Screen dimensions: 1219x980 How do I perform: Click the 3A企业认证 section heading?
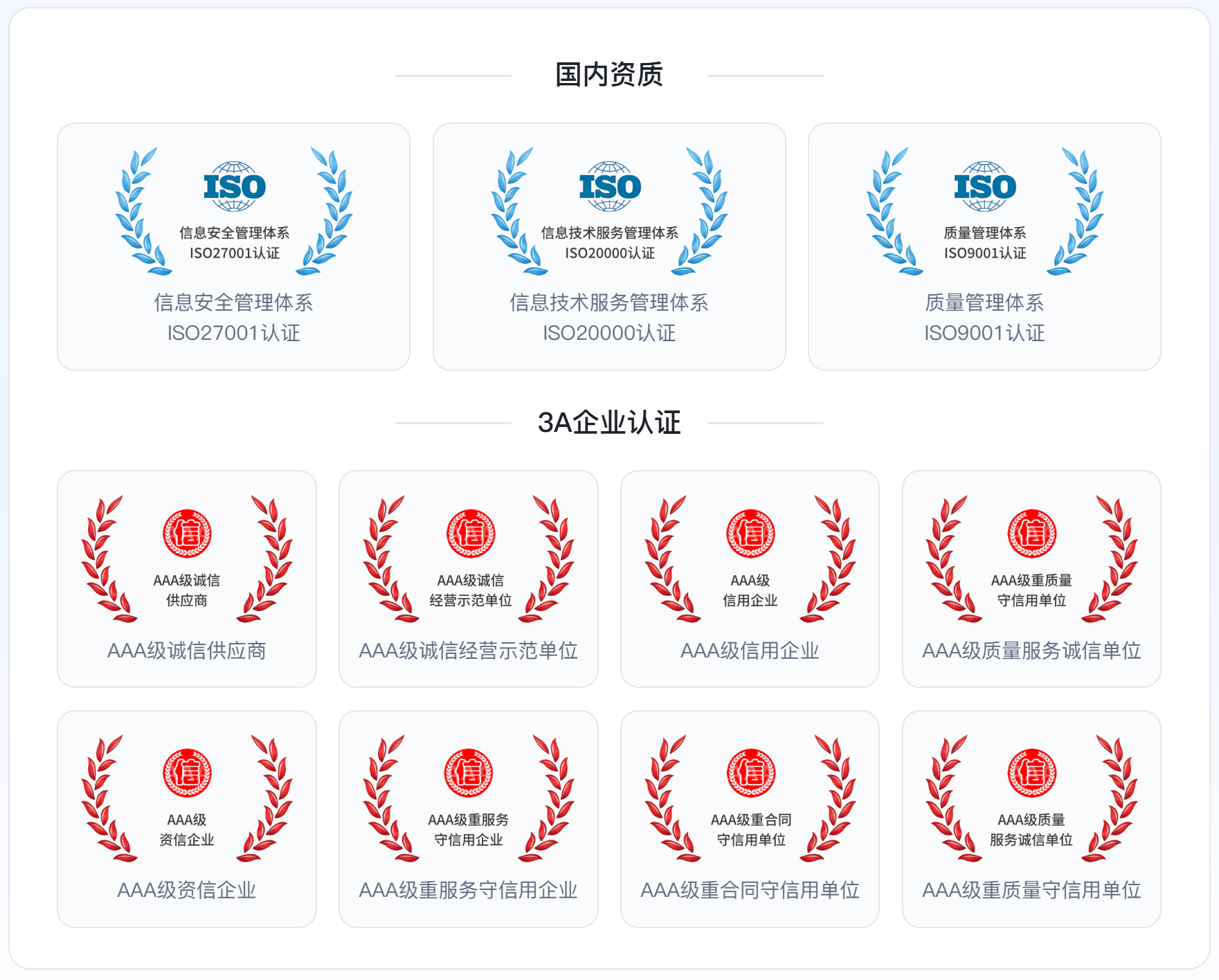[609, 422]
